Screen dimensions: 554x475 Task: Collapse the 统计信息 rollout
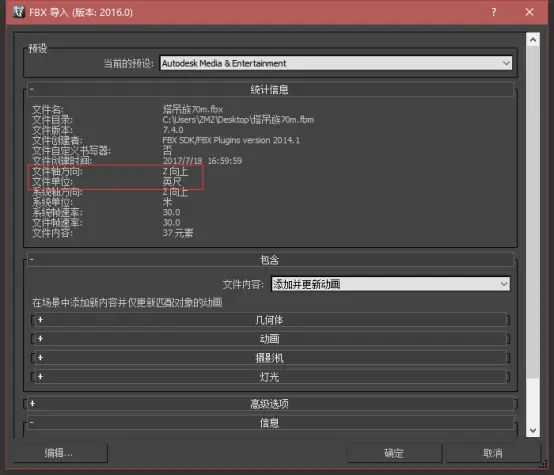[270, 89]
